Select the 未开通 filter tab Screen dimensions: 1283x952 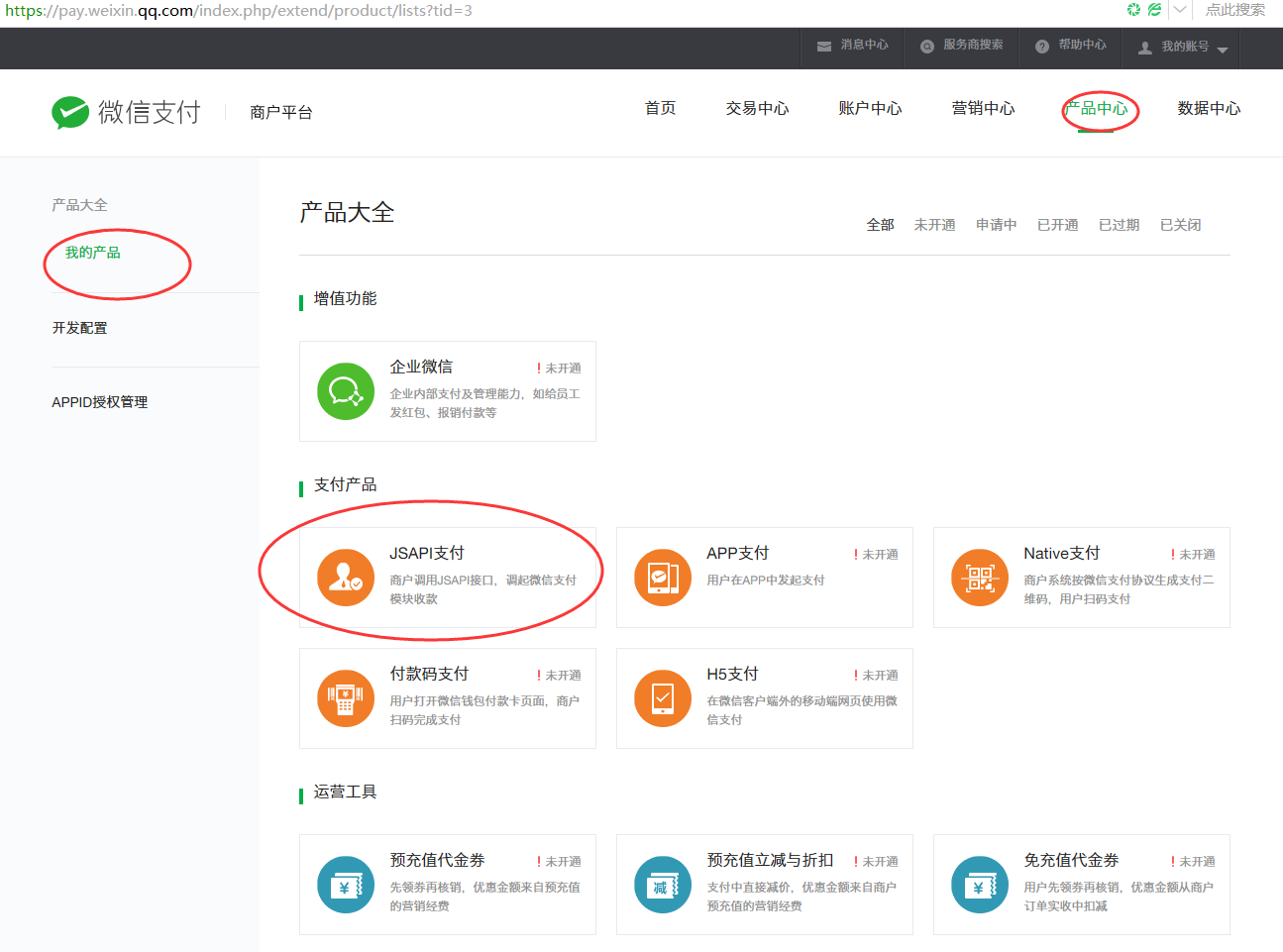[935, 225]
